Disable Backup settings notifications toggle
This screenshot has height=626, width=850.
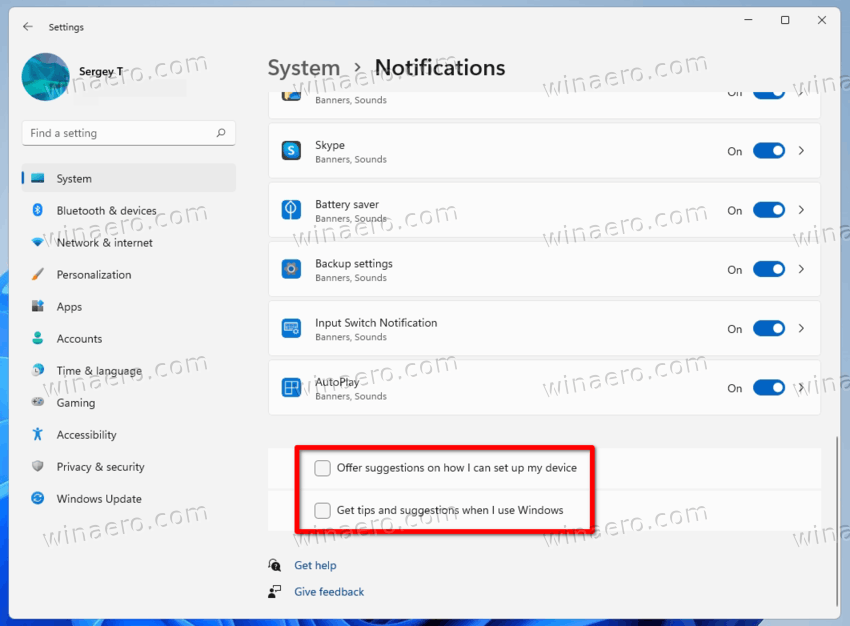click(769, 269)
